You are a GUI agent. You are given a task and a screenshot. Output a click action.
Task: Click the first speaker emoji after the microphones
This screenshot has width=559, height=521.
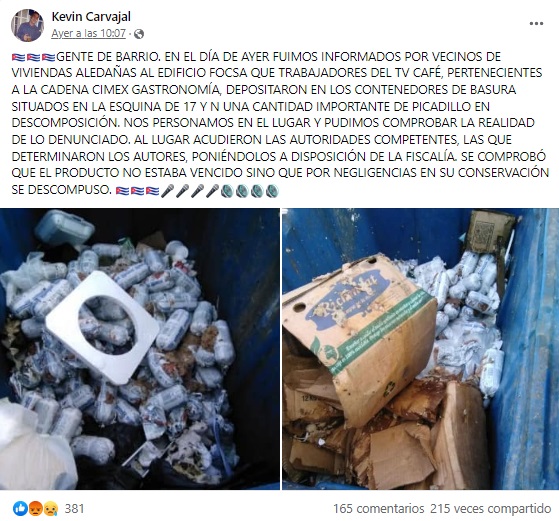click(x=227, y=190)
